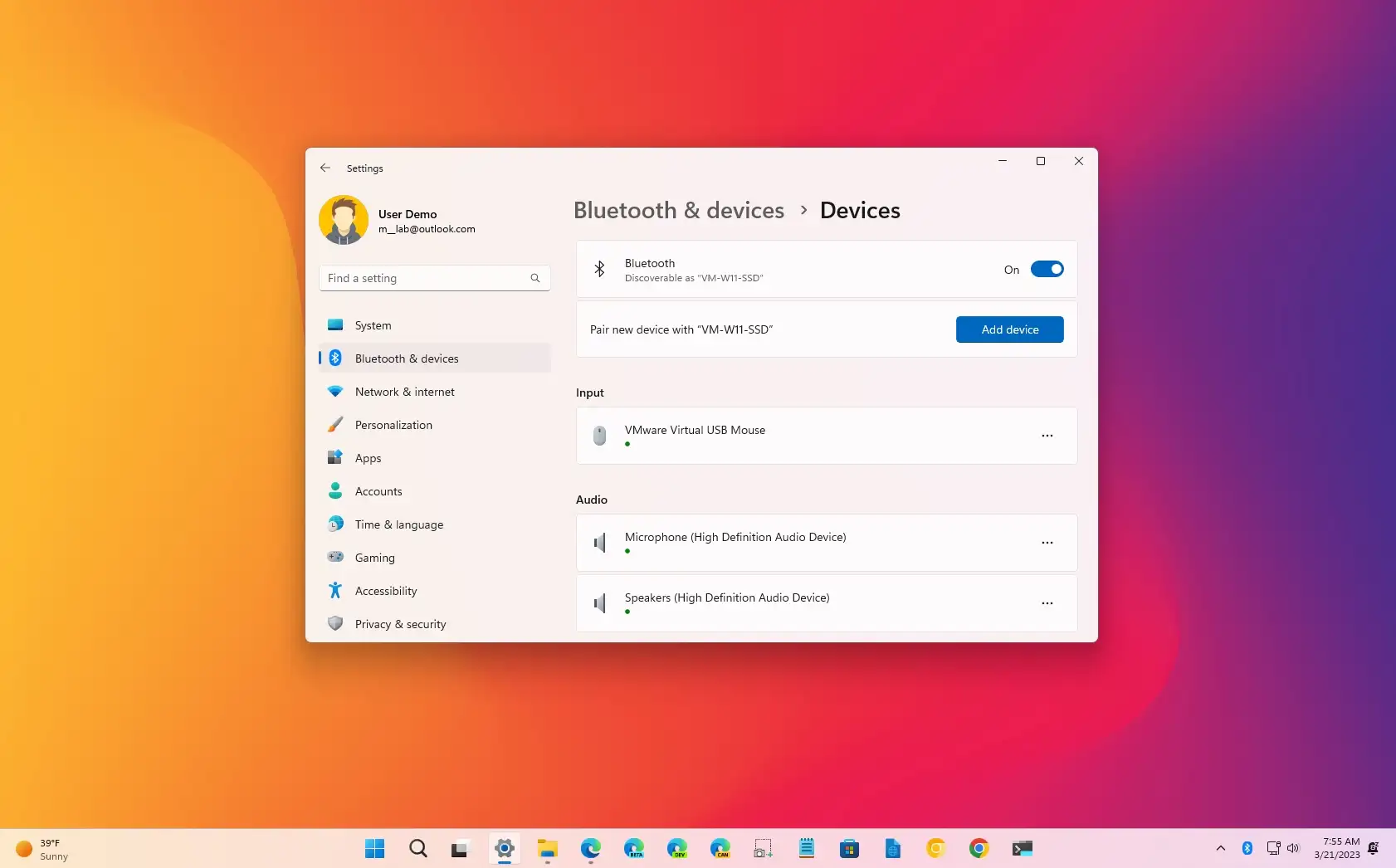Open more options for Microphone device
This screenshot has width=1396, height=868.
click(1047, 543)
